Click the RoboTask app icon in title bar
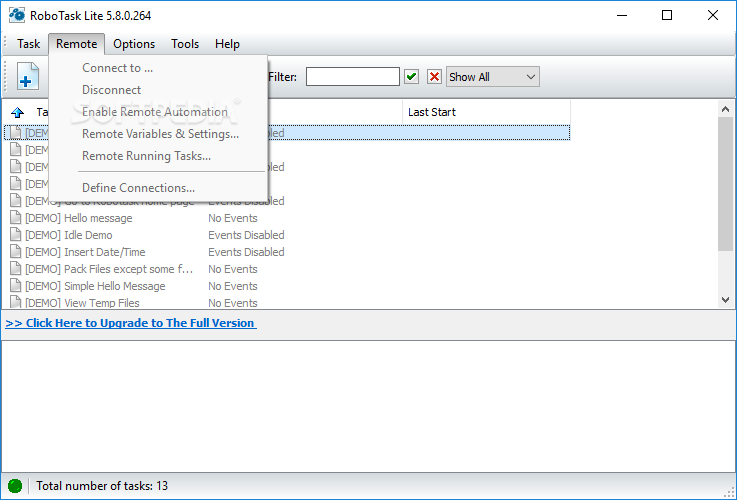The image size is (737, 500). 17,15
